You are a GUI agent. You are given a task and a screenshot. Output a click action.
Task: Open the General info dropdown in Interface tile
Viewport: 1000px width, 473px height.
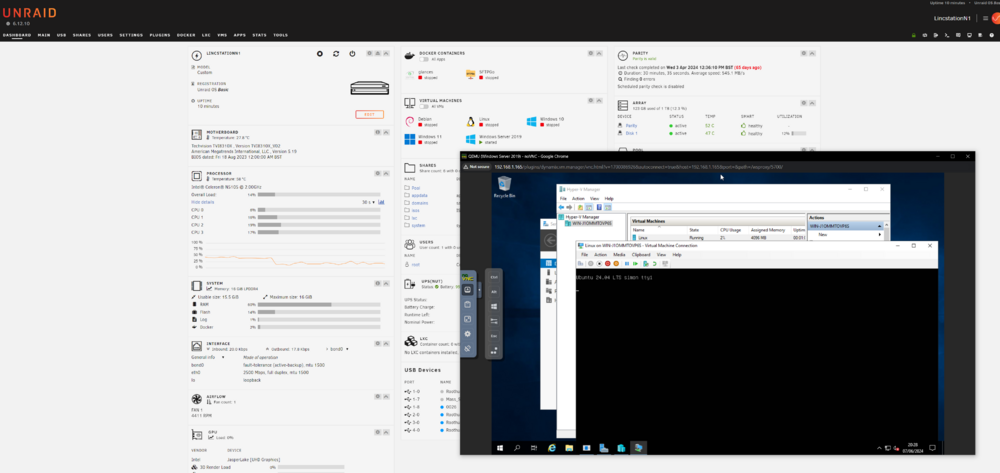click(x=207, y=358)
